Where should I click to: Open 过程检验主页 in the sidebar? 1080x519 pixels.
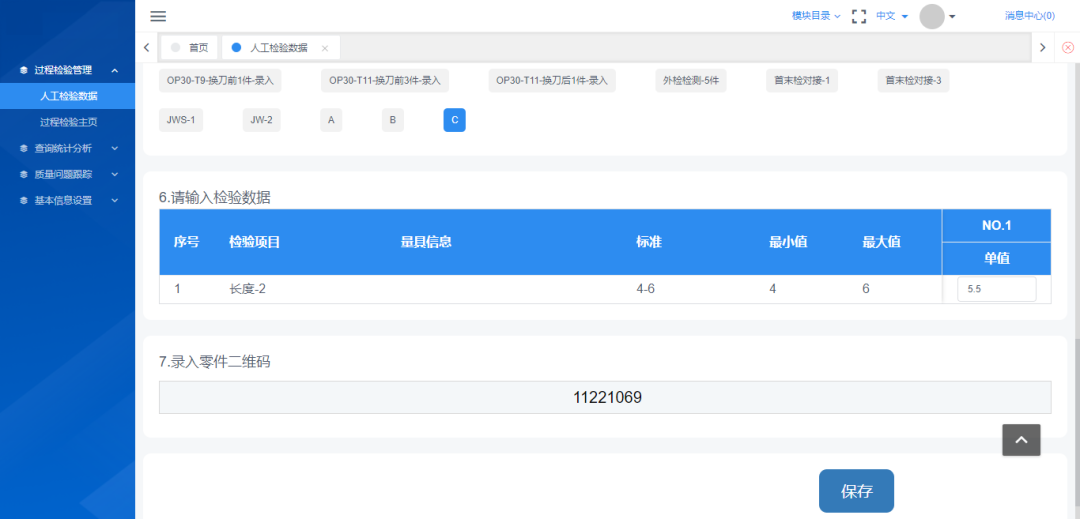click(x=68, y=122)
